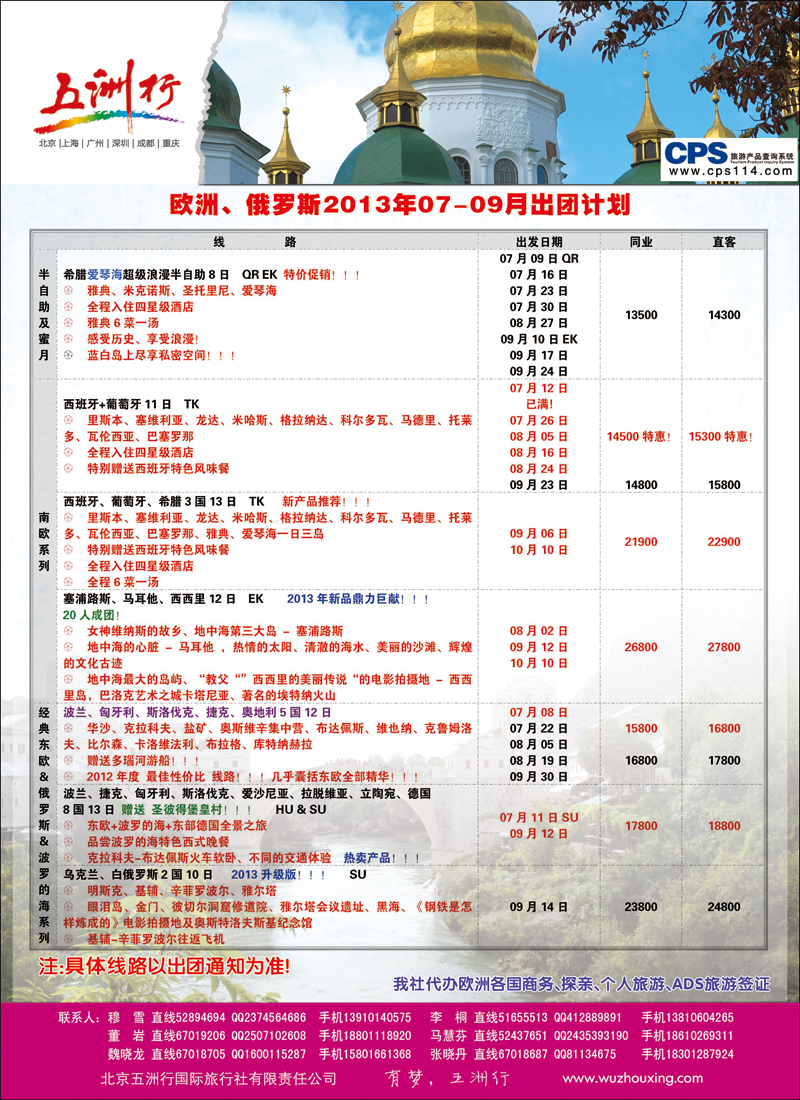
Task: Click the 热卖产品!!! label
Action: click(382, 858)
